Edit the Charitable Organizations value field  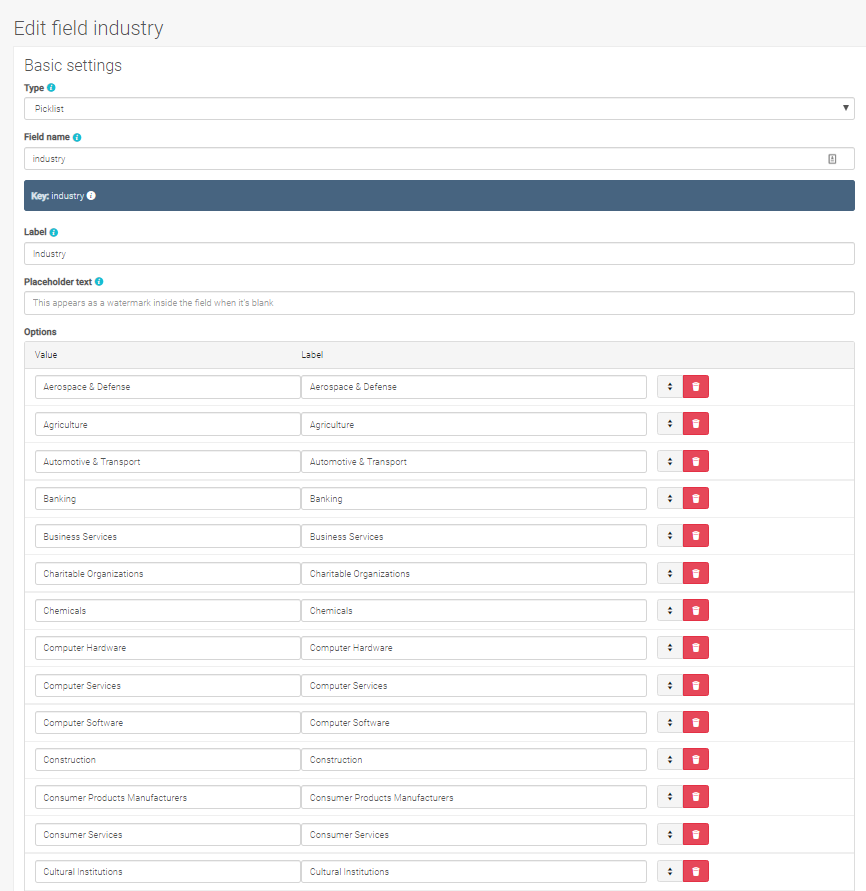(x=168, y=573)
